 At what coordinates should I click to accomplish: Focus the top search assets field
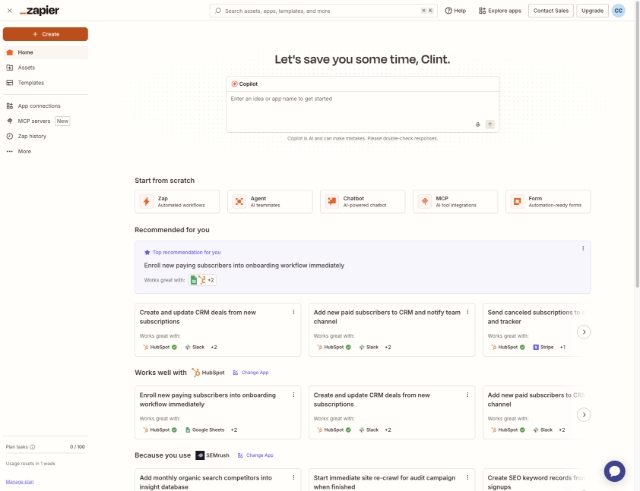324,11
